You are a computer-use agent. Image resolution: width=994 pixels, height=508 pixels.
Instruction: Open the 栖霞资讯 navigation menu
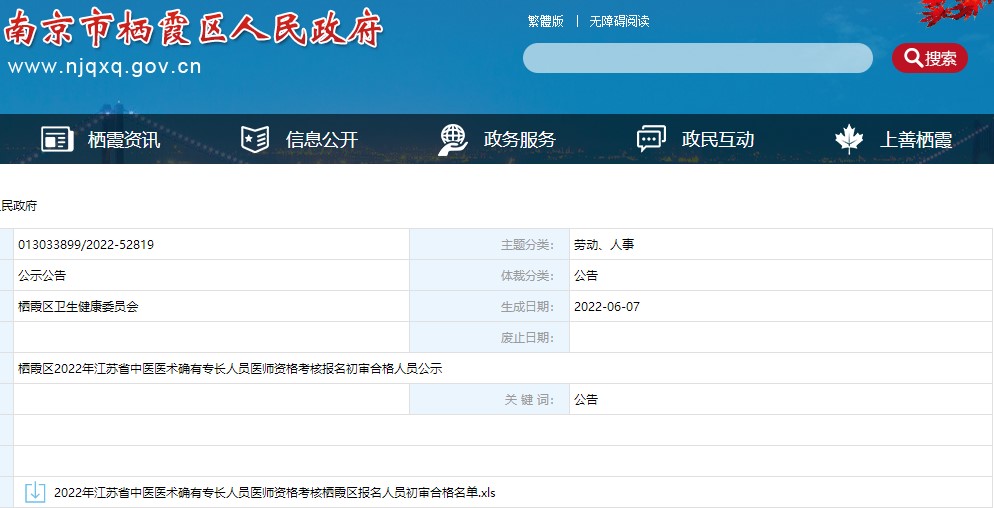[124, 140]
